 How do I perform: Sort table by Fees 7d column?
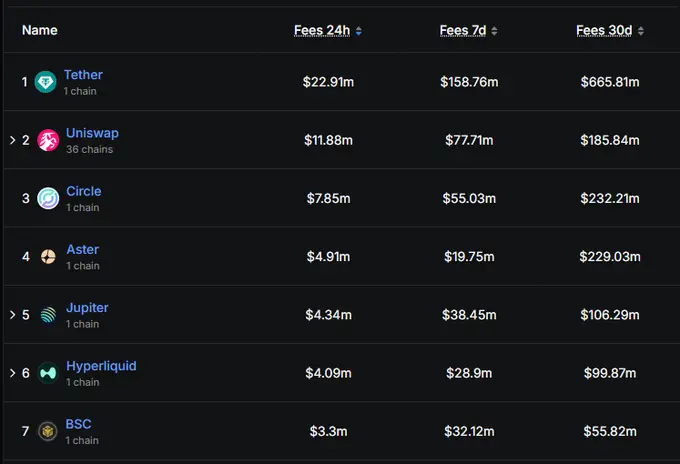tap(463, 30)
